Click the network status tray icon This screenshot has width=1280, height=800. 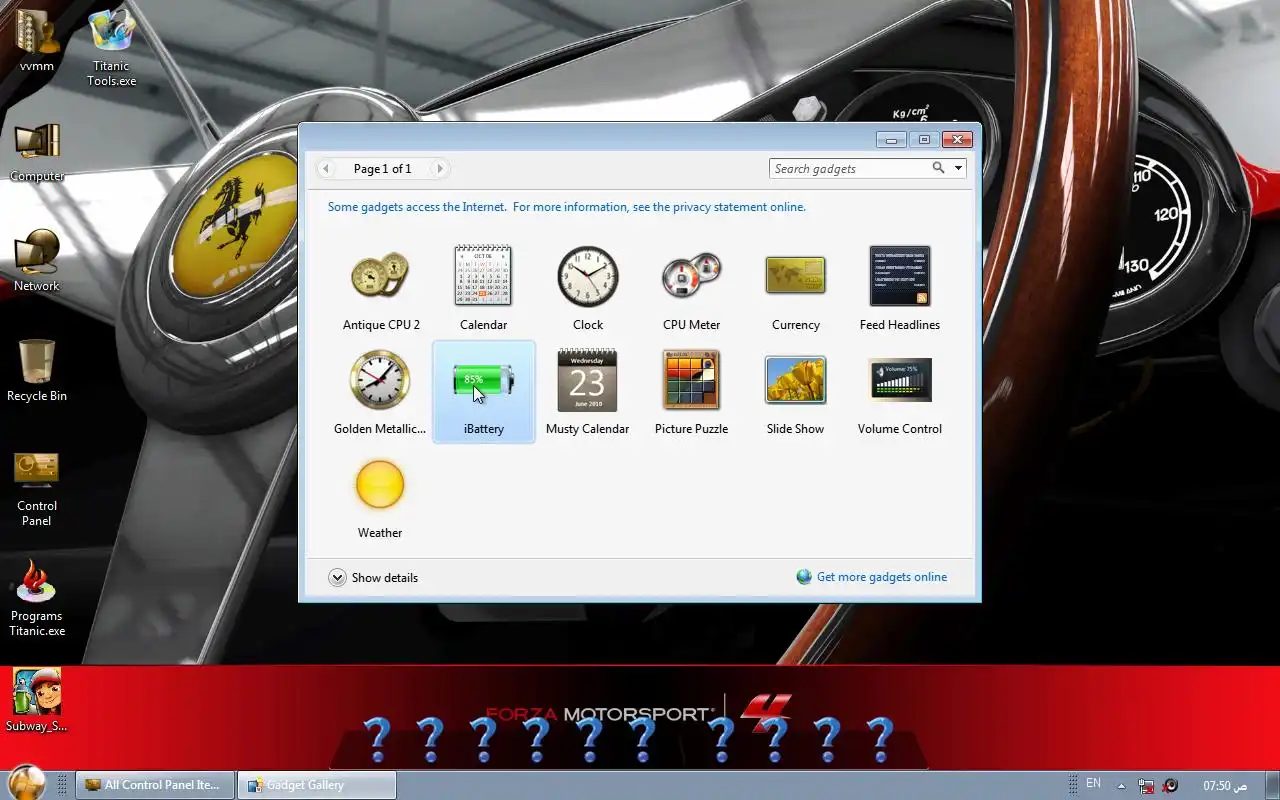coord(1146,785)
